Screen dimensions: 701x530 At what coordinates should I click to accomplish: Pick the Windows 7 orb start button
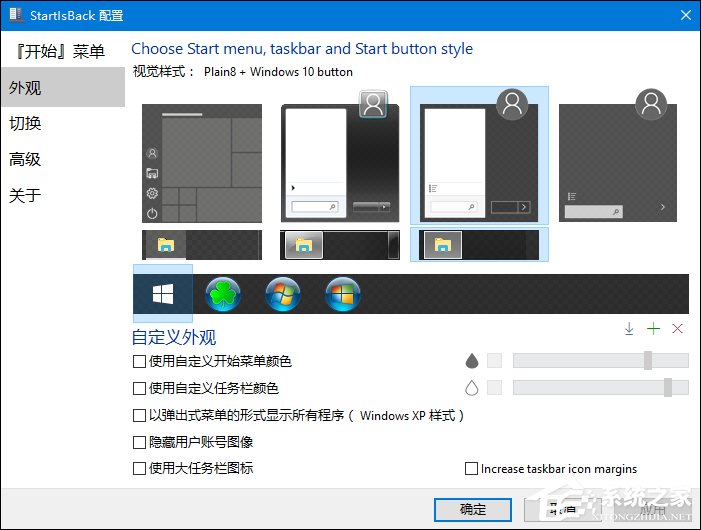click(283, 294)
